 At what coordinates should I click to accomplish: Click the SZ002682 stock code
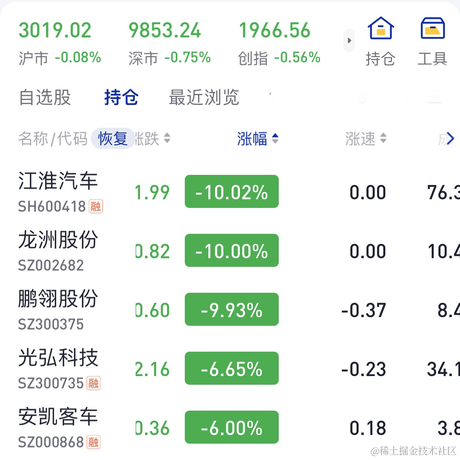point(51,265)
